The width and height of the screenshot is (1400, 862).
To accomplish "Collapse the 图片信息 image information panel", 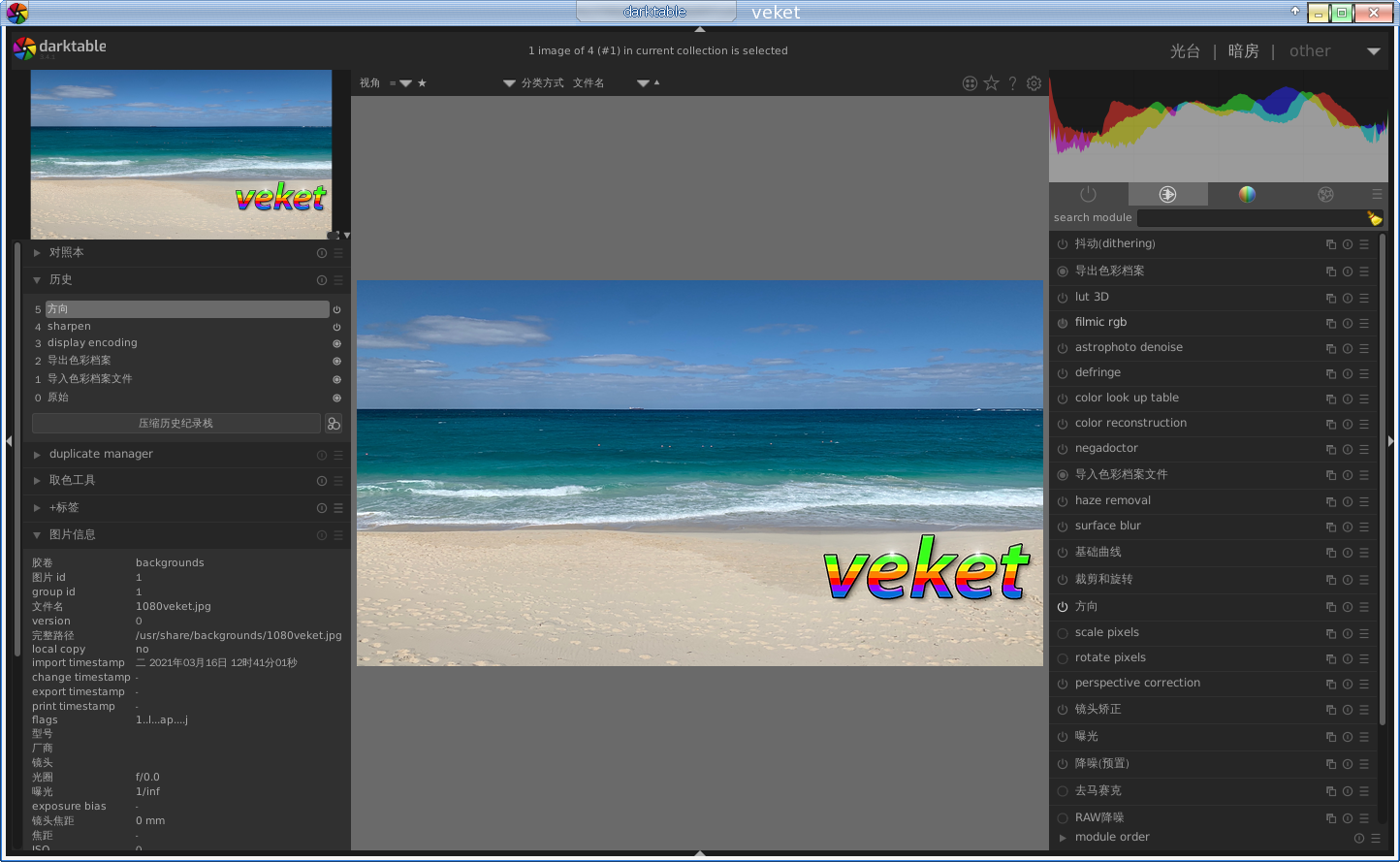I will pyautogui.click(x=37, y=535).
